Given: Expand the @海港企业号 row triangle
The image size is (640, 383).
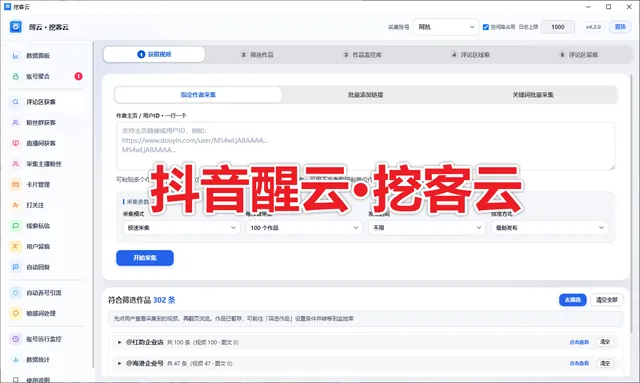Looking at the screenshot, I should pos(120,363).
